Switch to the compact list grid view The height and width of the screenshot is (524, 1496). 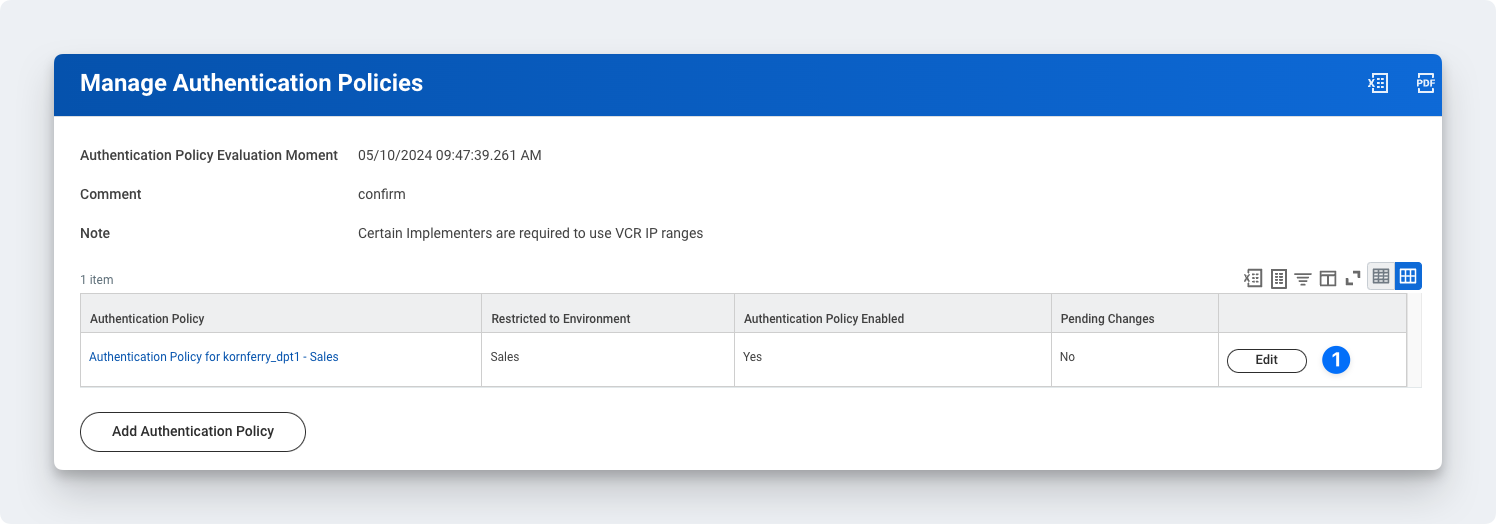point(1381,277)
